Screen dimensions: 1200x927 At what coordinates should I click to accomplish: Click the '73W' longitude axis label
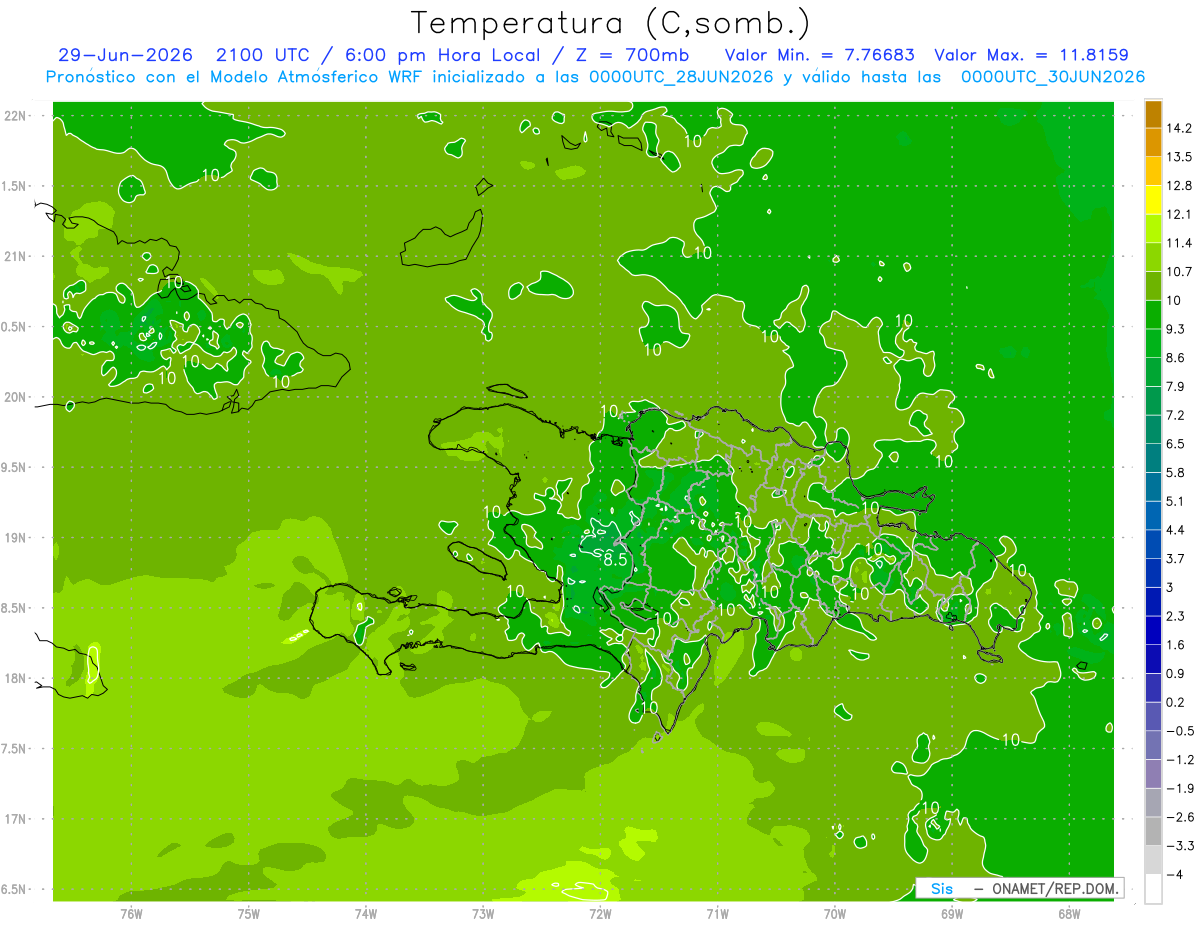pos(482,913)
